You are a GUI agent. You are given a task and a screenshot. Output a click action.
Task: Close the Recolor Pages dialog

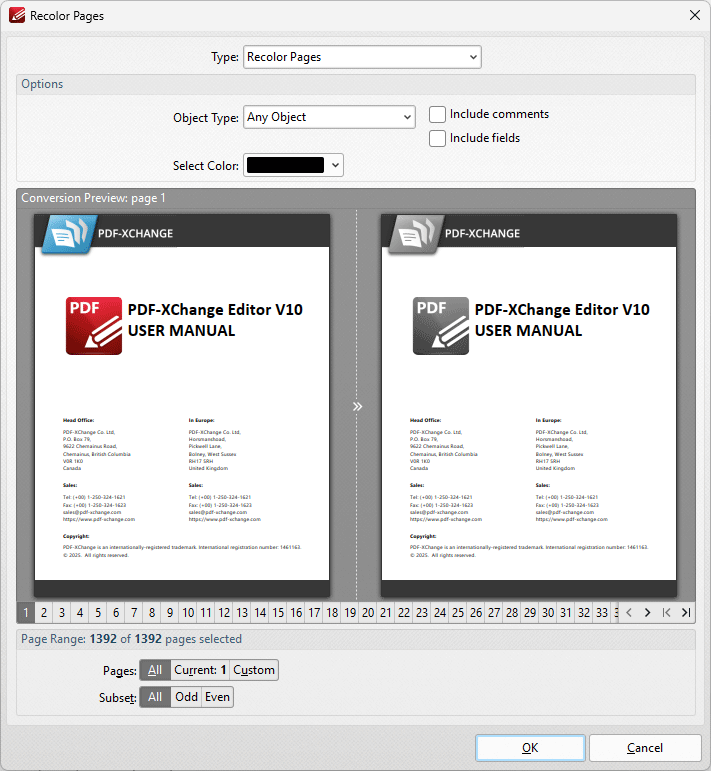(x=694, y=15)
